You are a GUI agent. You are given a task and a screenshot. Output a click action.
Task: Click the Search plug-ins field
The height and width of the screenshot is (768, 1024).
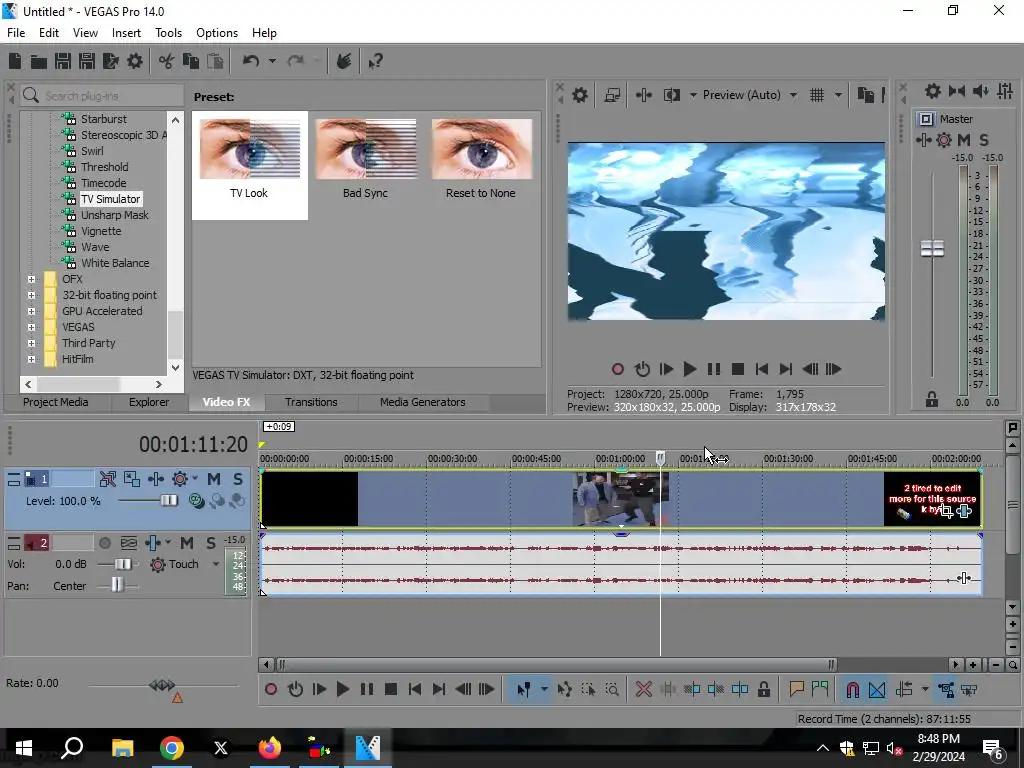[102, 96]
